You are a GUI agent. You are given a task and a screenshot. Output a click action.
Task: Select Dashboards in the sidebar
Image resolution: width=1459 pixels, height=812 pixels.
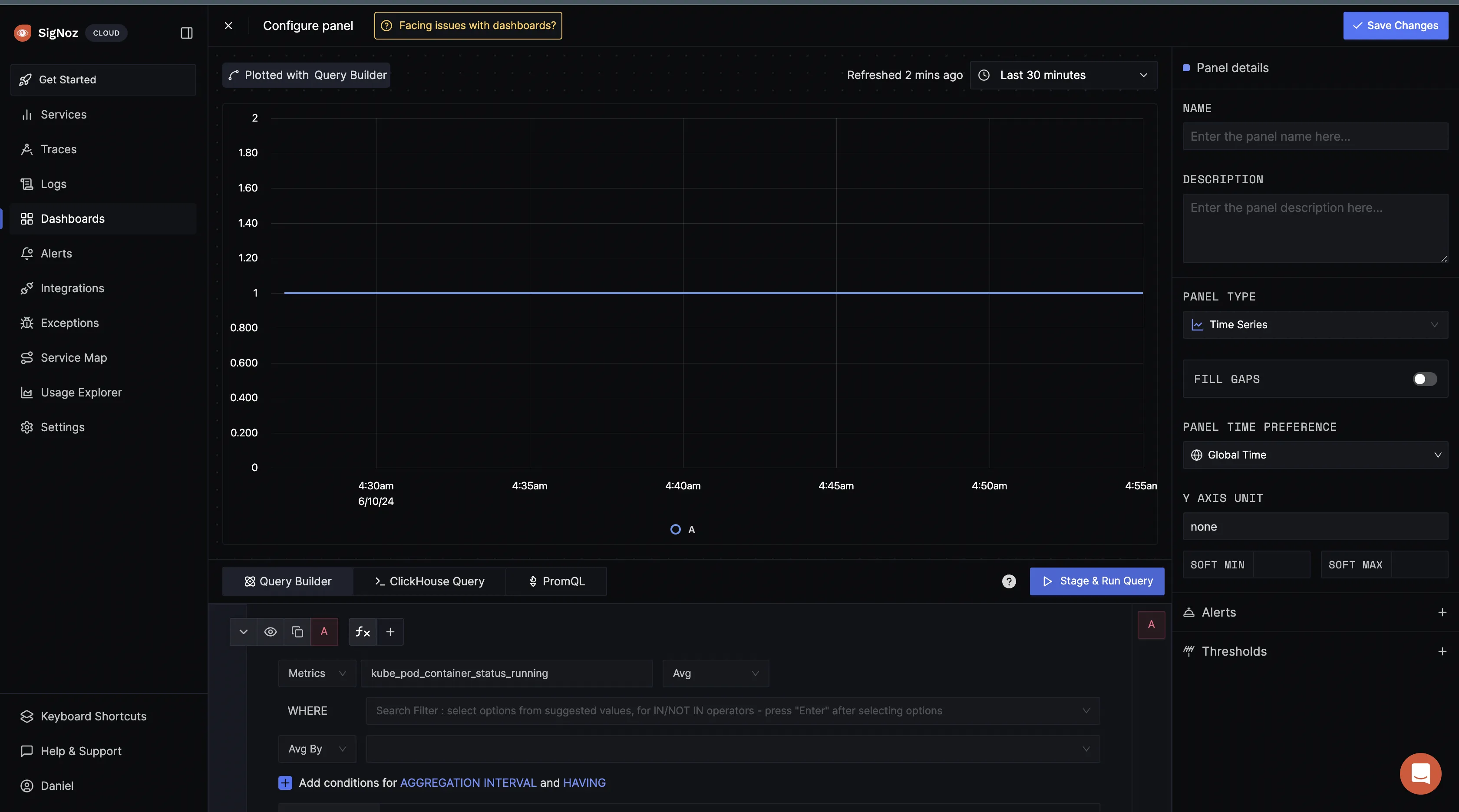tap(103, 218)
